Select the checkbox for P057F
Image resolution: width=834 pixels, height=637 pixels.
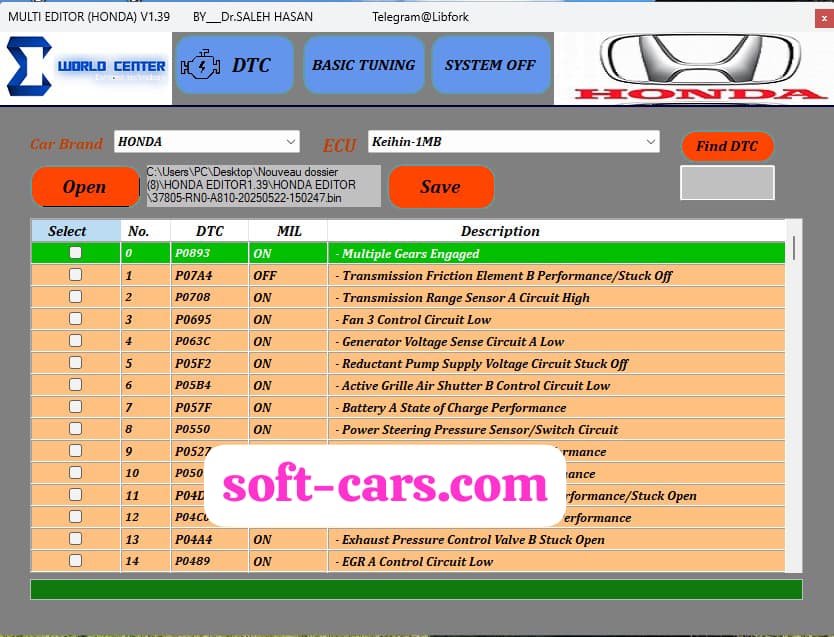tap(76, 407)
